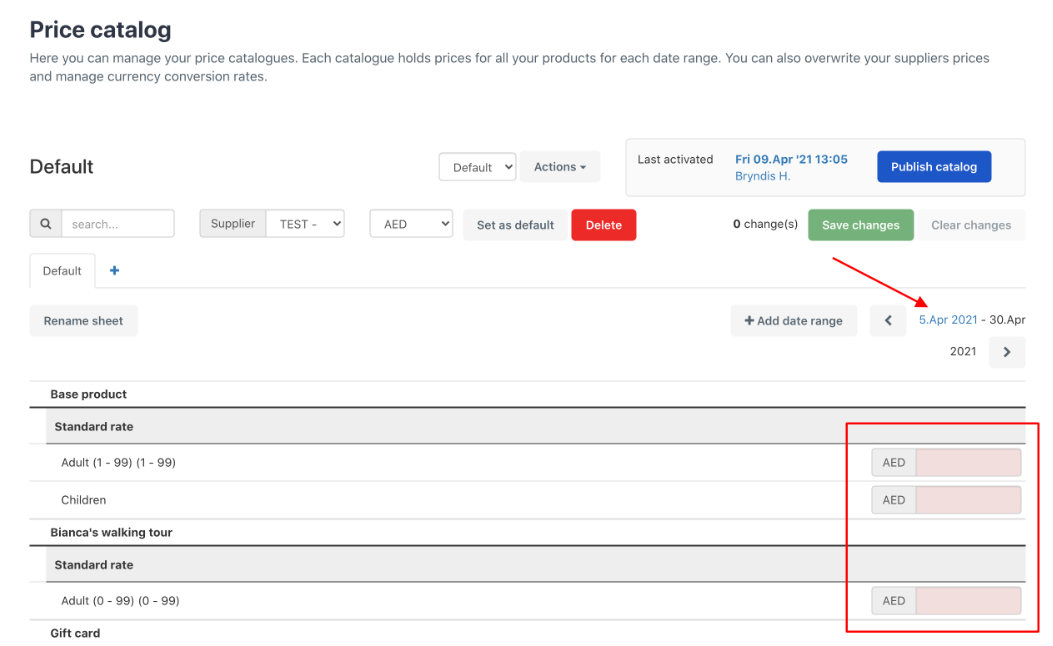Image resolution: width=1053 pixels, height=646 pixels.
Task: Click the AED label in Adult (0 - 99) row
Action: coord(894,601)
